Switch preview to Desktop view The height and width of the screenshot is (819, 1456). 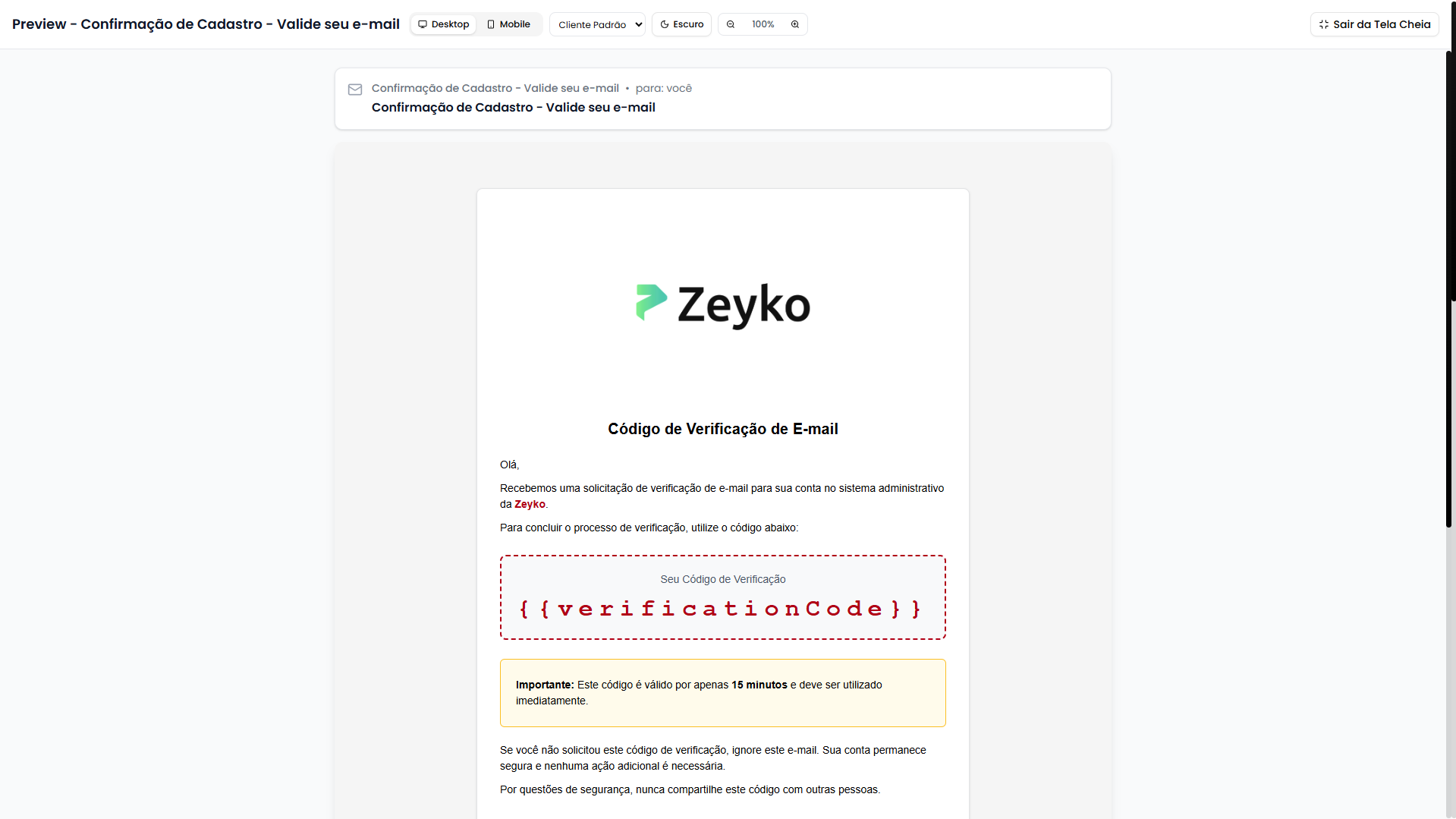444,24
